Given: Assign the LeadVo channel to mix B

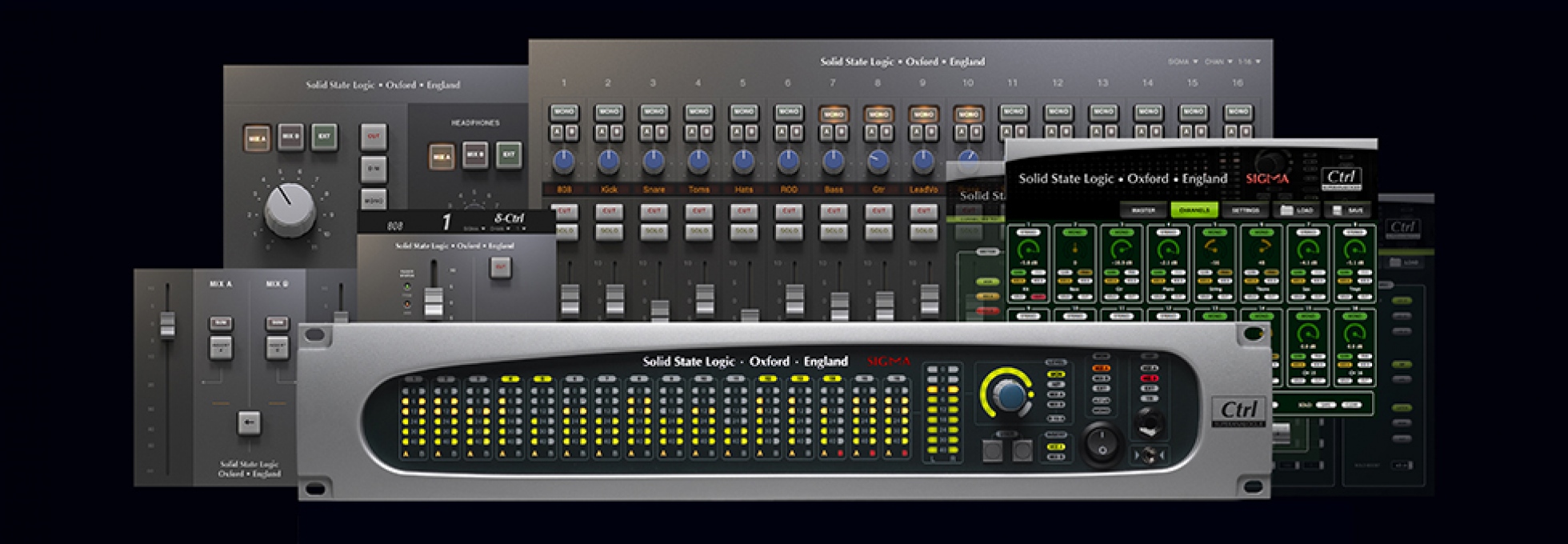Looking at the screenshot, I should (930, 131).
